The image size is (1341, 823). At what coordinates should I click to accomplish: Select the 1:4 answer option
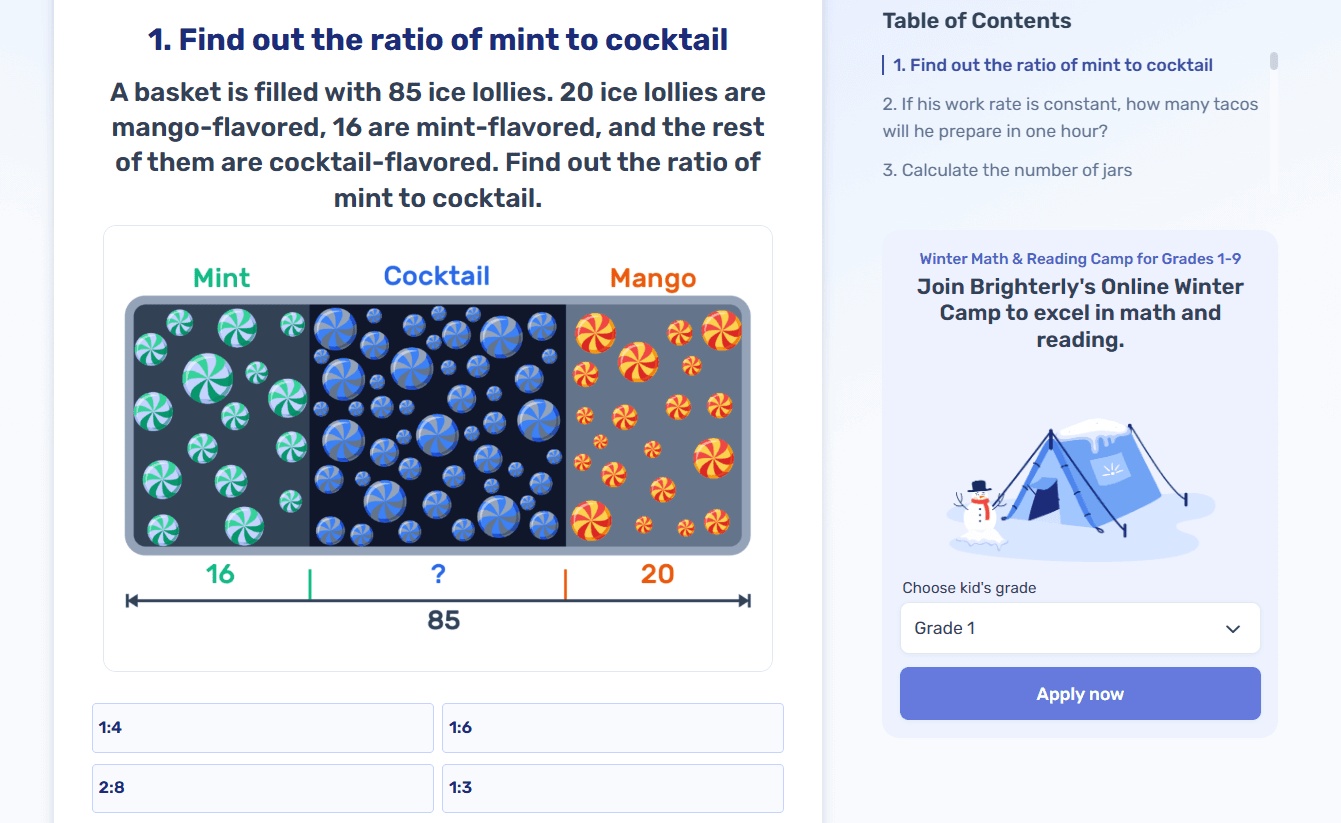tap(262, 728)
